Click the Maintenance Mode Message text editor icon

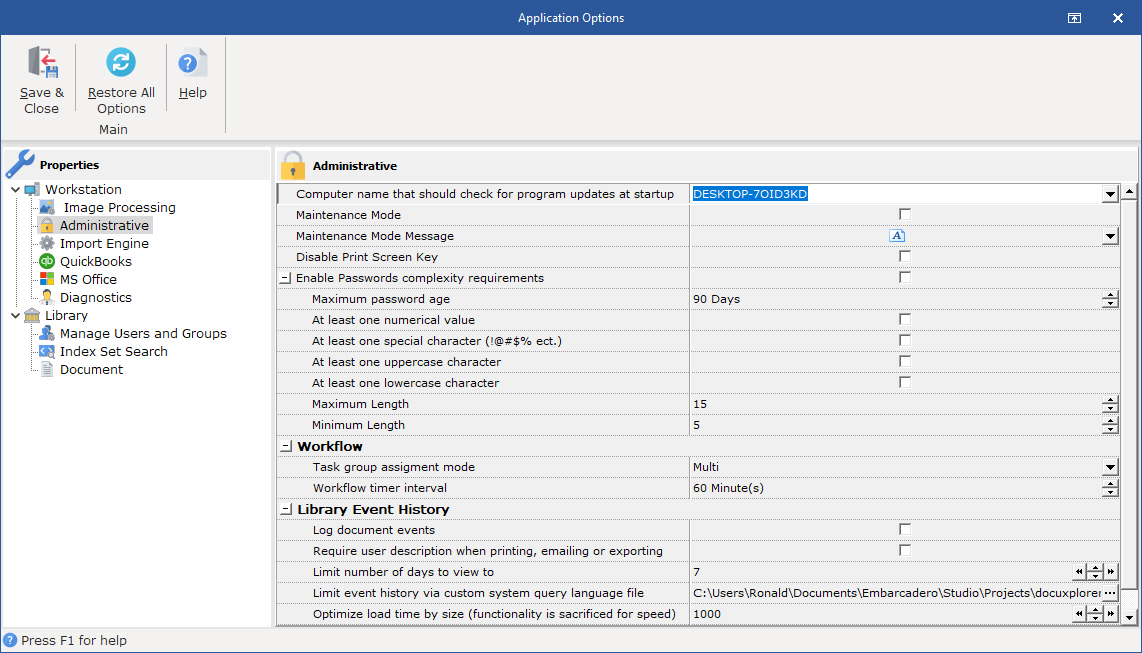coord(897,236)
